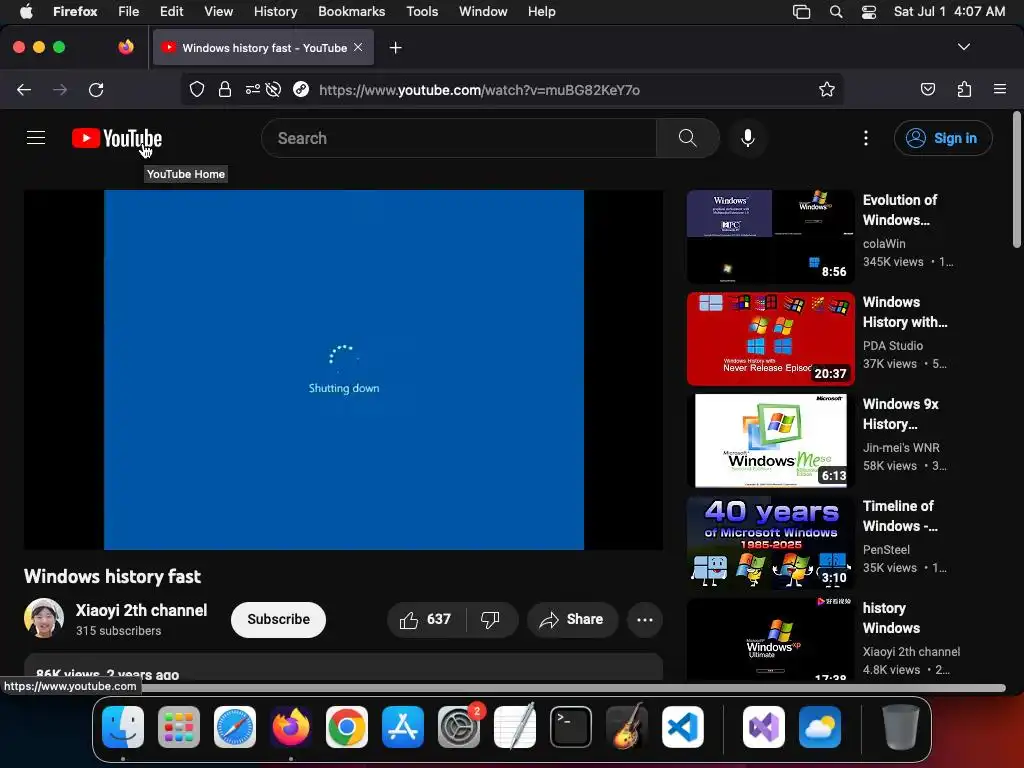
Task: Click the URL address bar
Action: (x=511, y=89)
